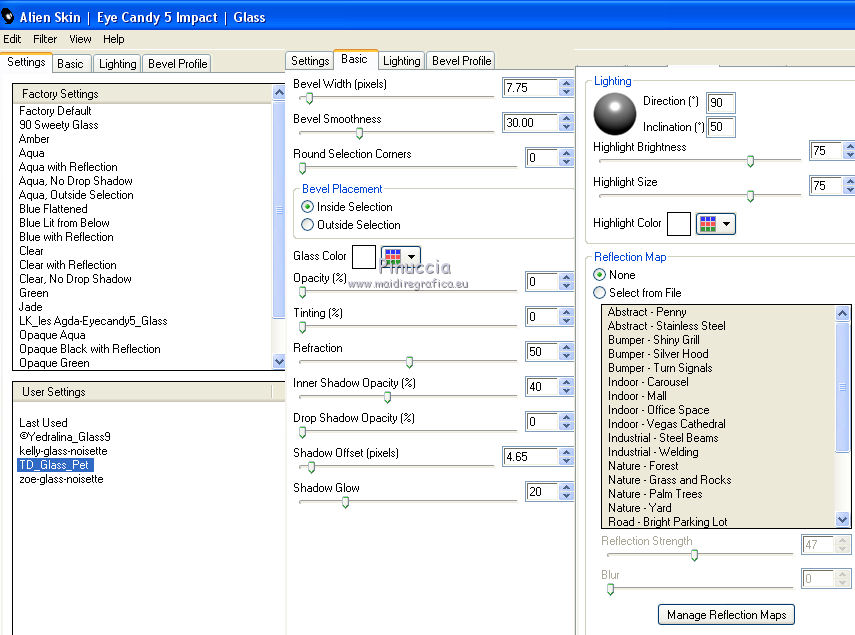Open the Help menu
Viewport: 855px width, 635px height.
[x=113, y=39]
